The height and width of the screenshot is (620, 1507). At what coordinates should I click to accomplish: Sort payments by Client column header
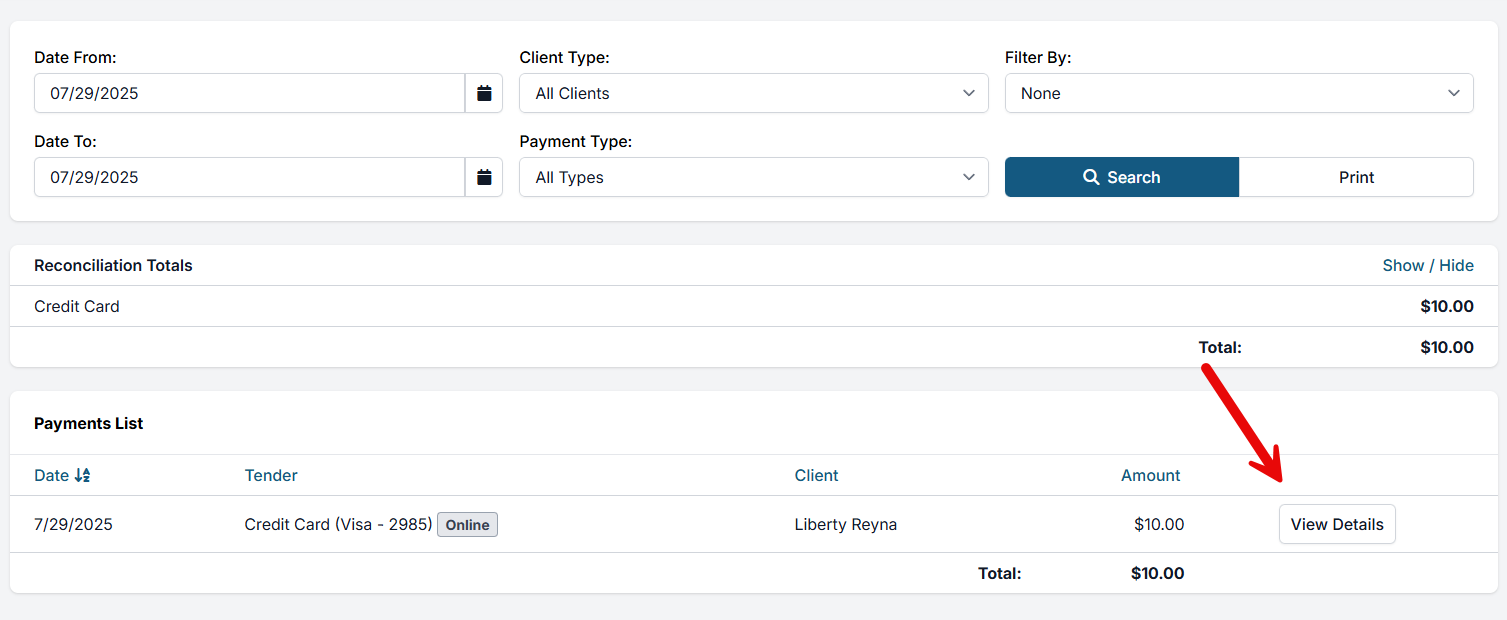[816, 476]
